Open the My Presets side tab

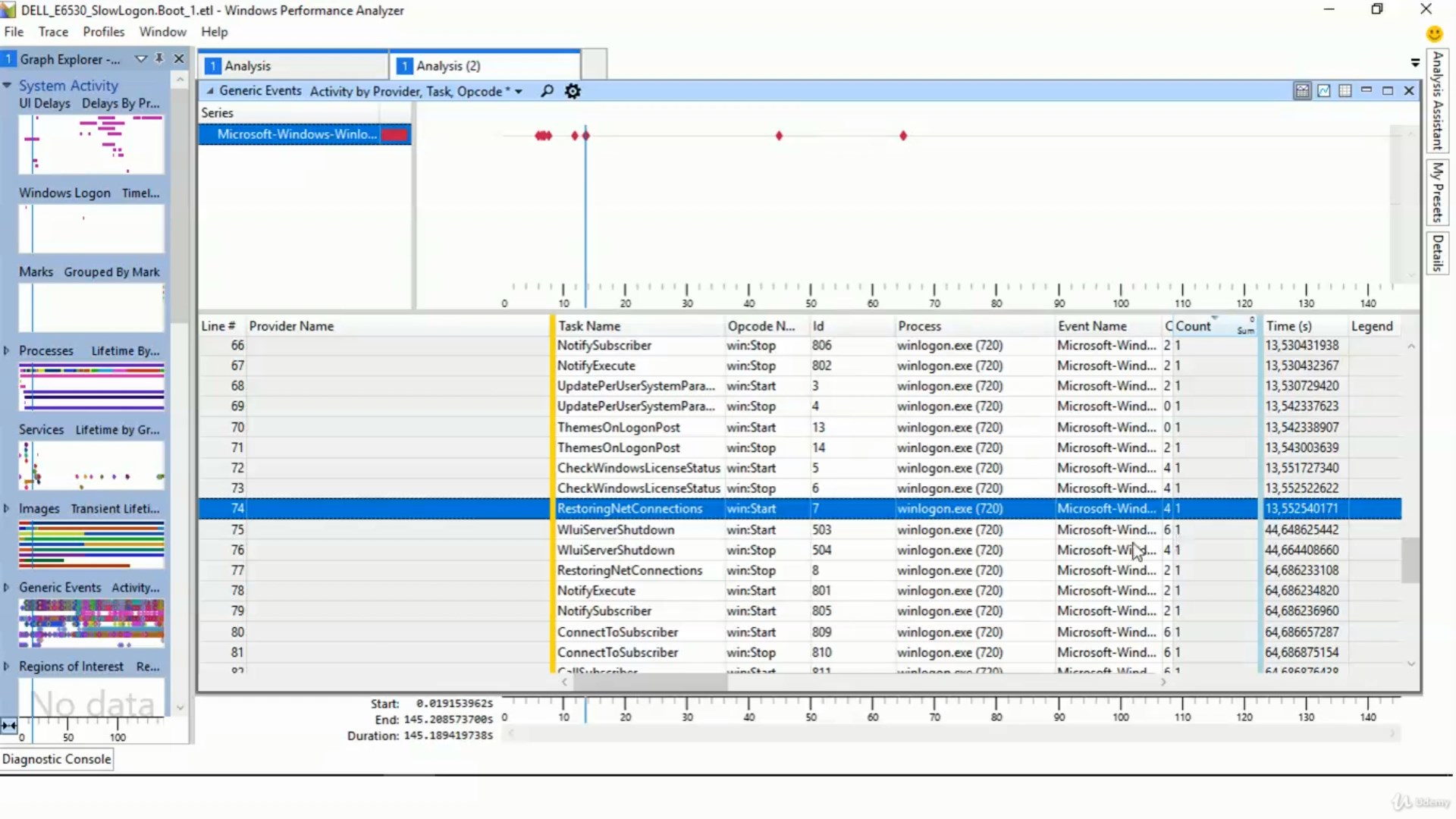pos(1437,192)
